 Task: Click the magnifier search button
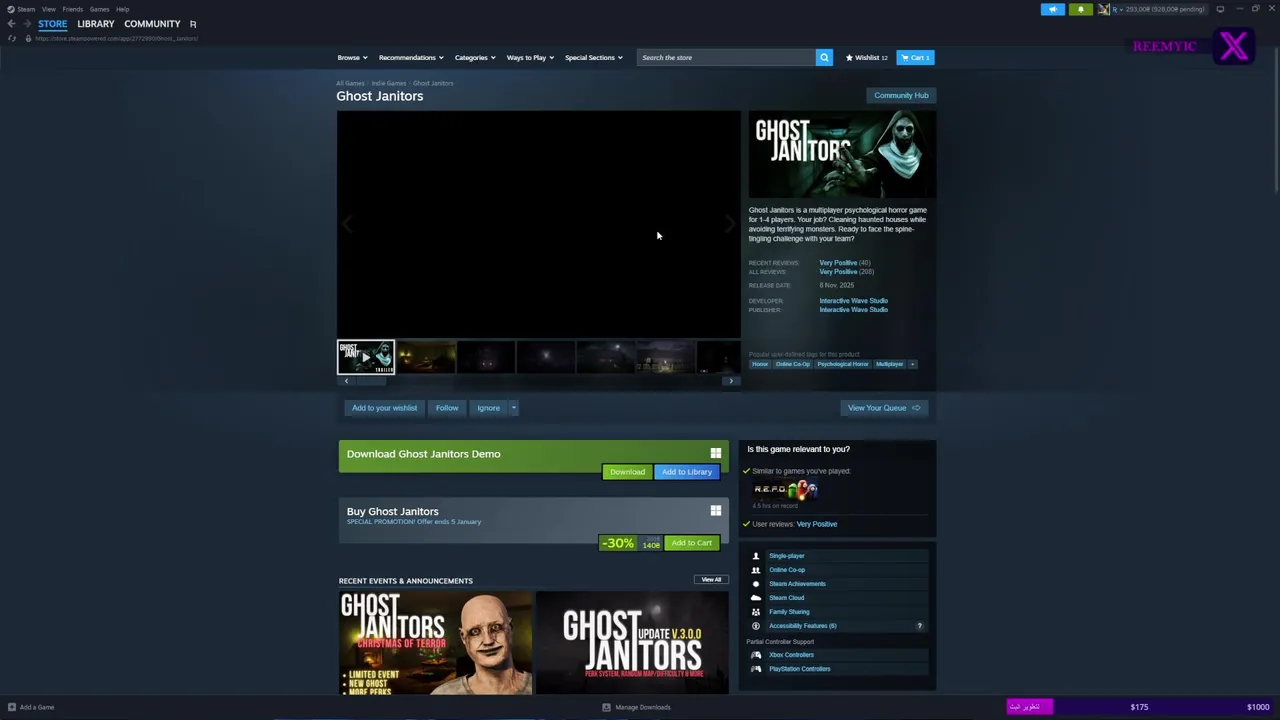824,57
